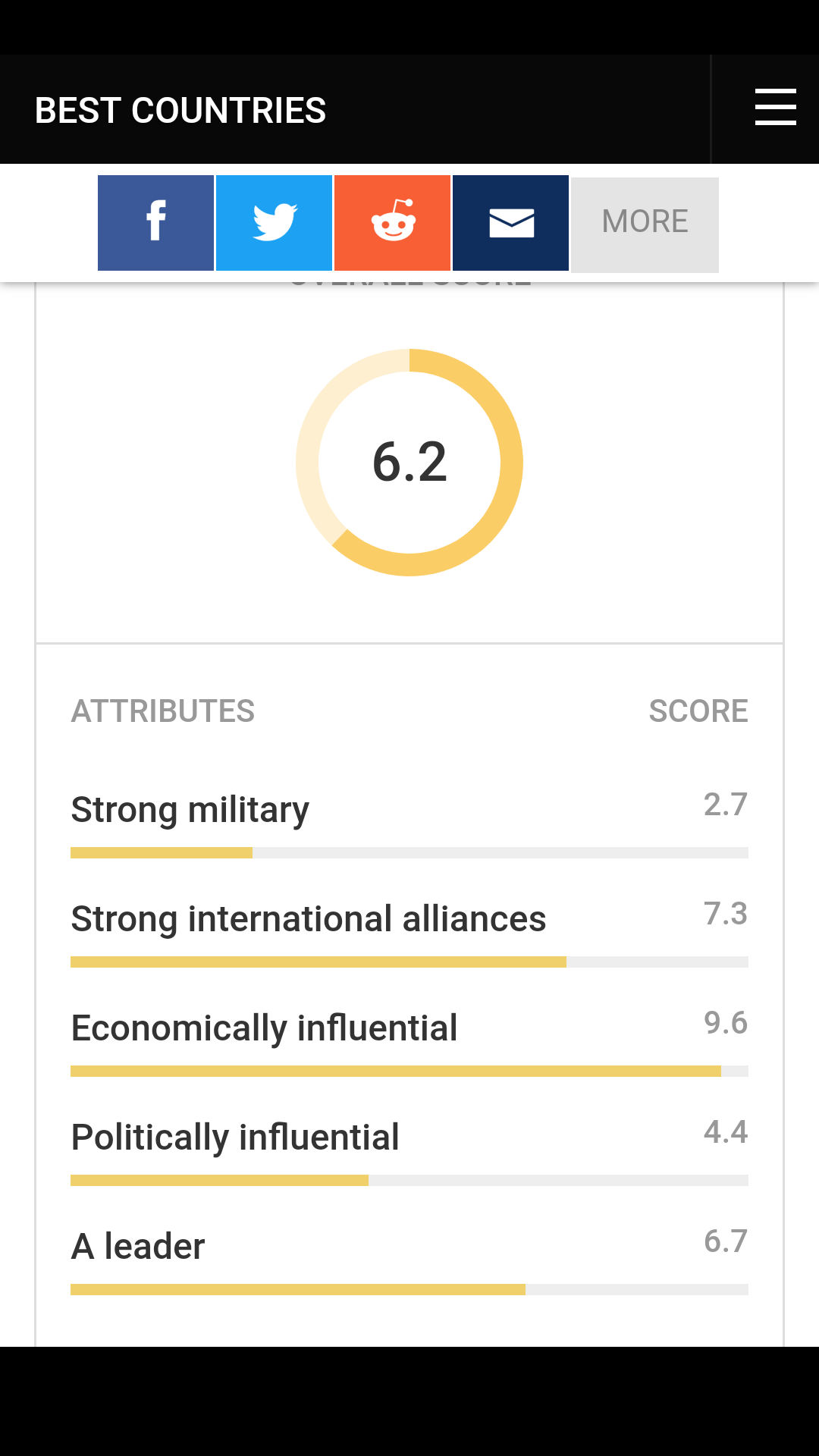Screen dimensions: 819x1456
Task: Click the Strong international alliances bar
Action: tap(409, 962)
